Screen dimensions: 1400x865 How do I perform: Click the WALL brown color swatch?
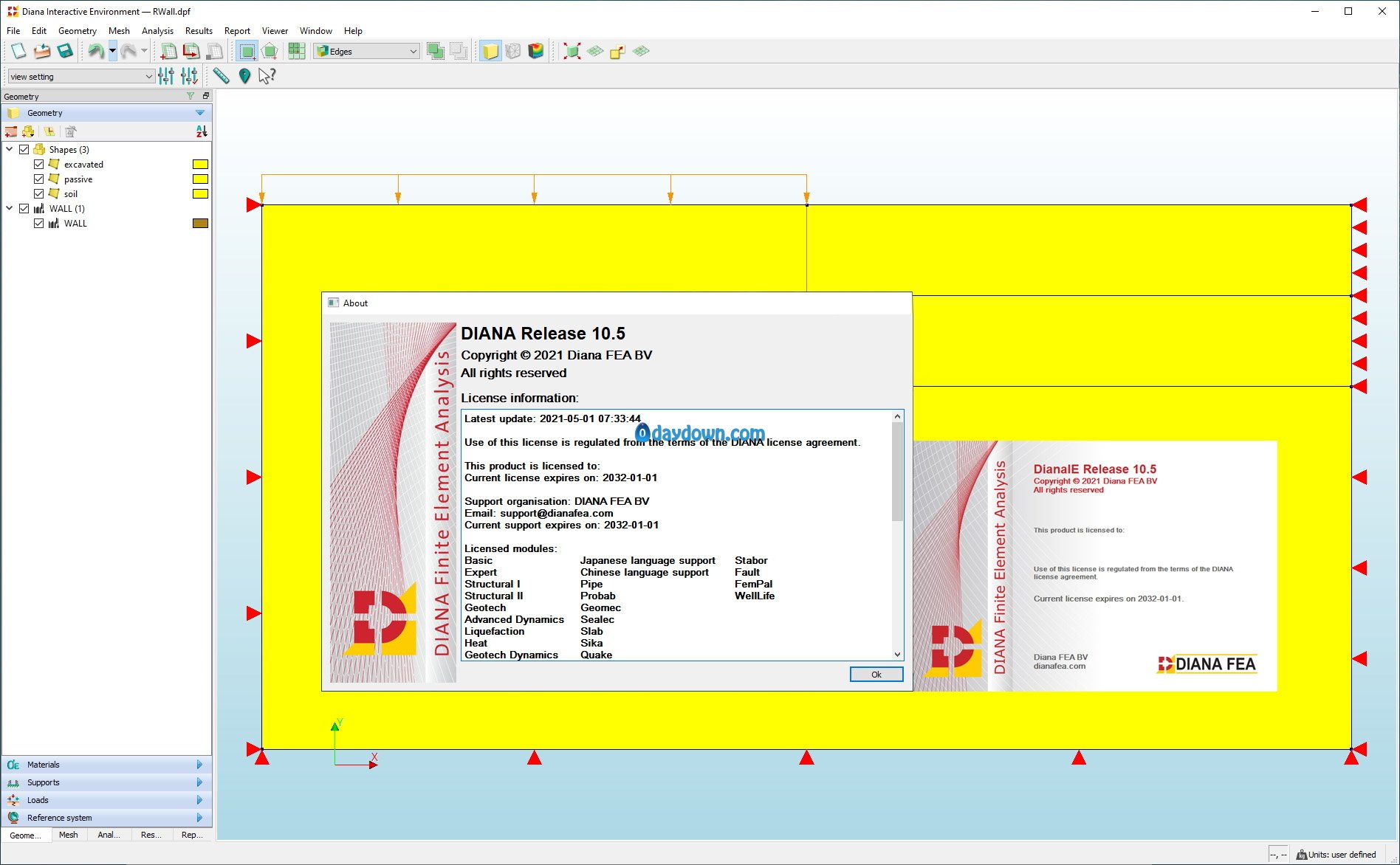pyautogui.click(x=200, y=223)
